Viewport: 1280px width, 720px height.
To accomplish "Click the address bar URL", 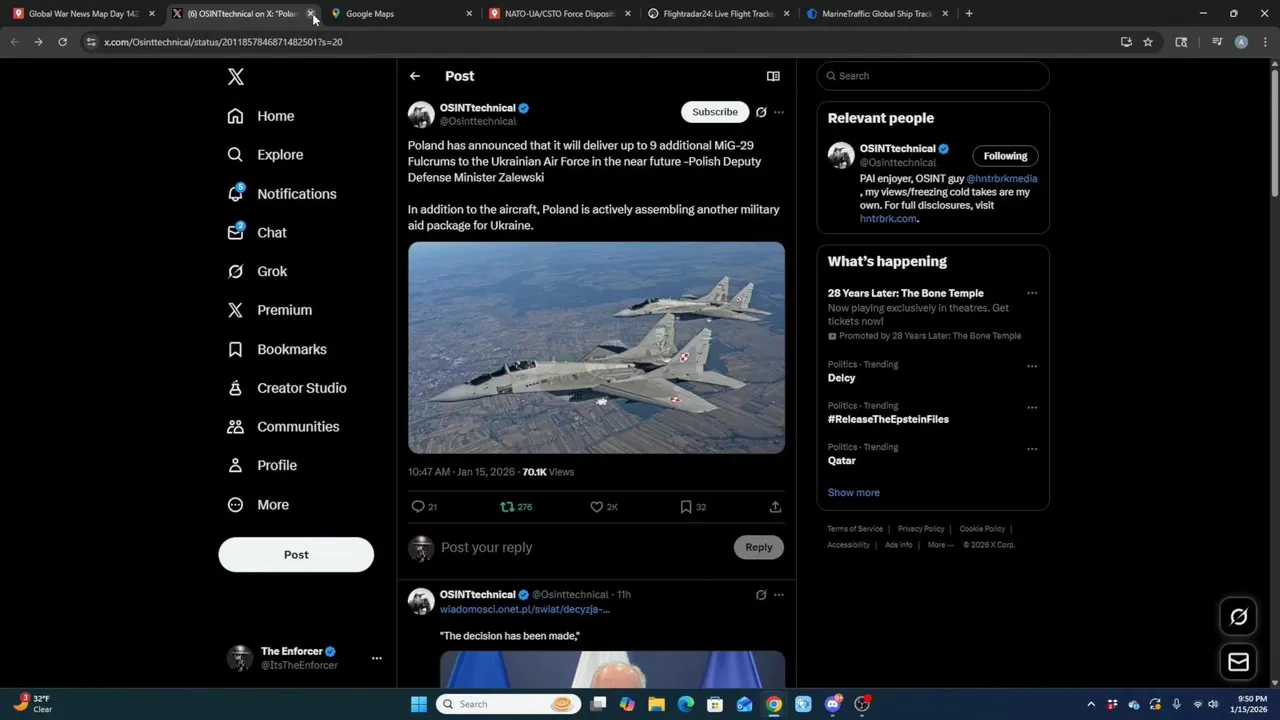I will pos(223,42).
